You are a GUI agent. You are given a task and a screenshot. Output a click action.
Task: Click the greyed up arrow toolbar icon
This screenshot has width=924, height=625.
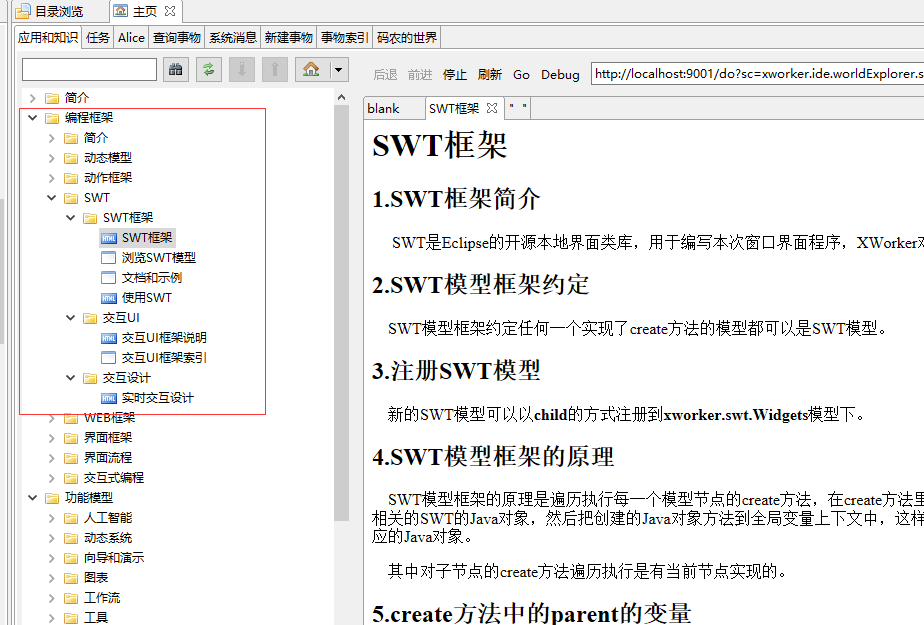point(275,70)
